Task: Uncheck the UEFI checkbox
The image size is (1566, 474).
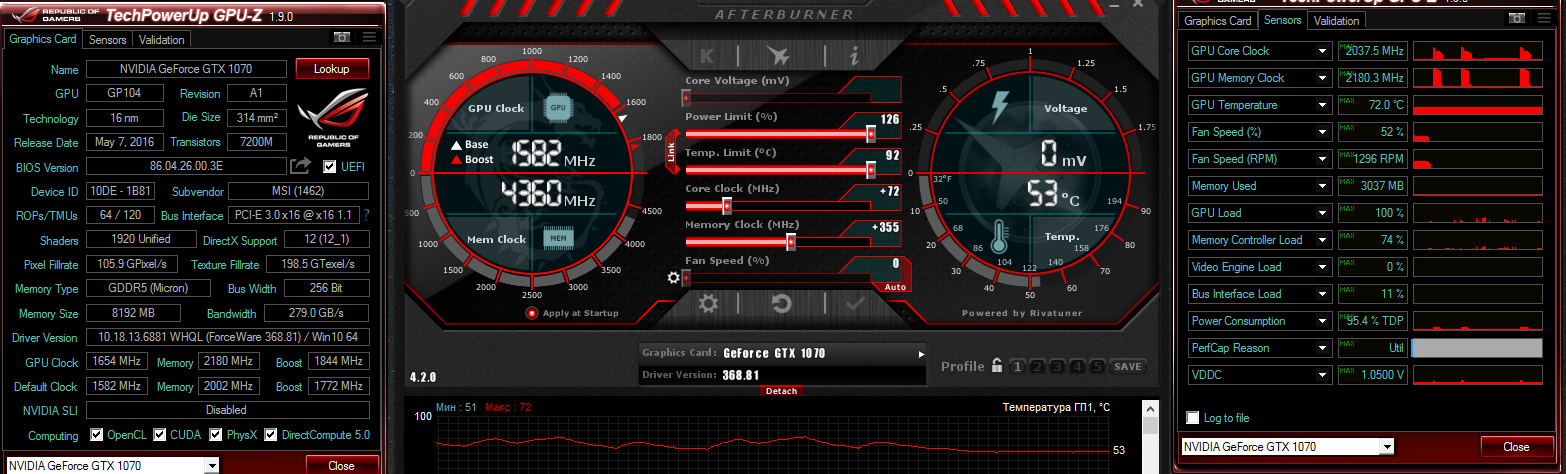Action: [x=329, y=166]
